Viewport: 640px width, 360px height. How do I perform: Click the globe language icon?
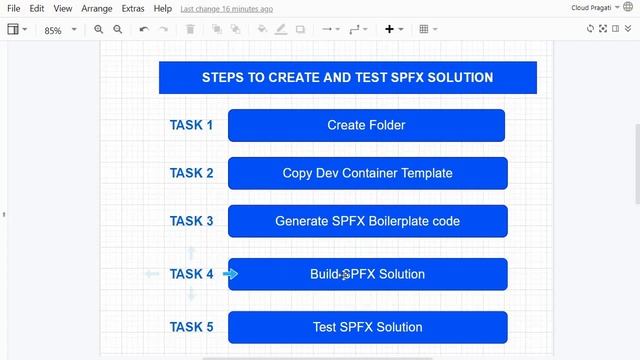point(628,7)
